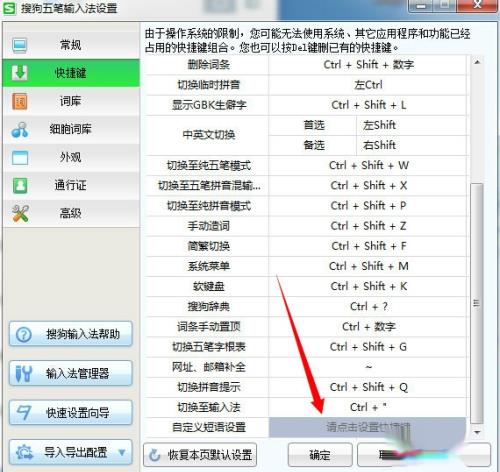Click the question mark help icon
Image resolution: width=500 pixels, height=472 pixels.
coord(24,334)
